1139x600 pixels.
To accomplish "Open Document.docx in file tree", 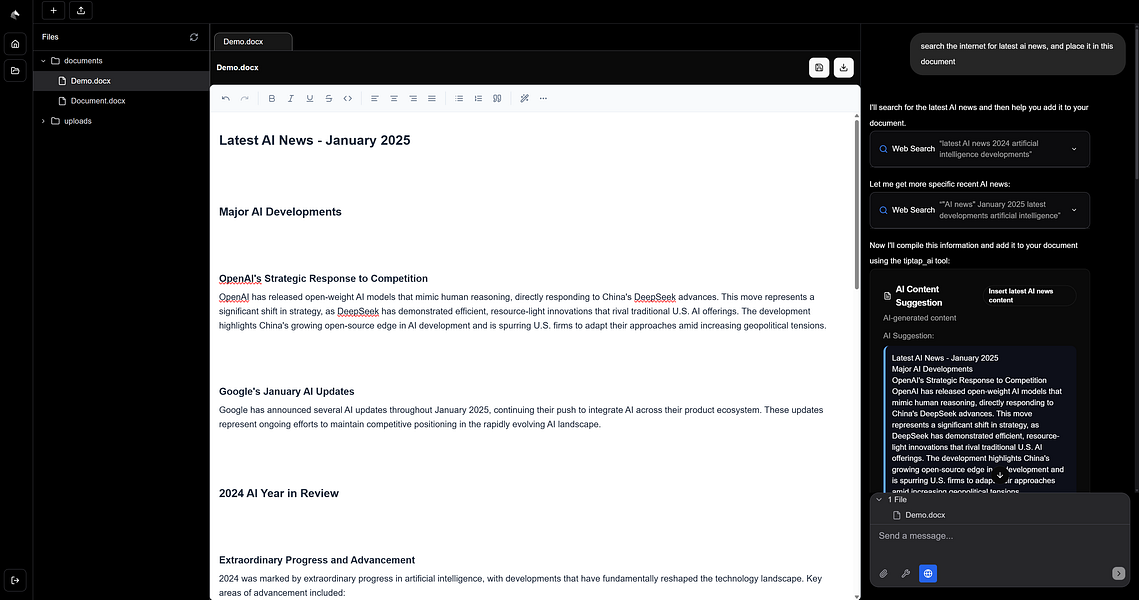I will (121, 101).
